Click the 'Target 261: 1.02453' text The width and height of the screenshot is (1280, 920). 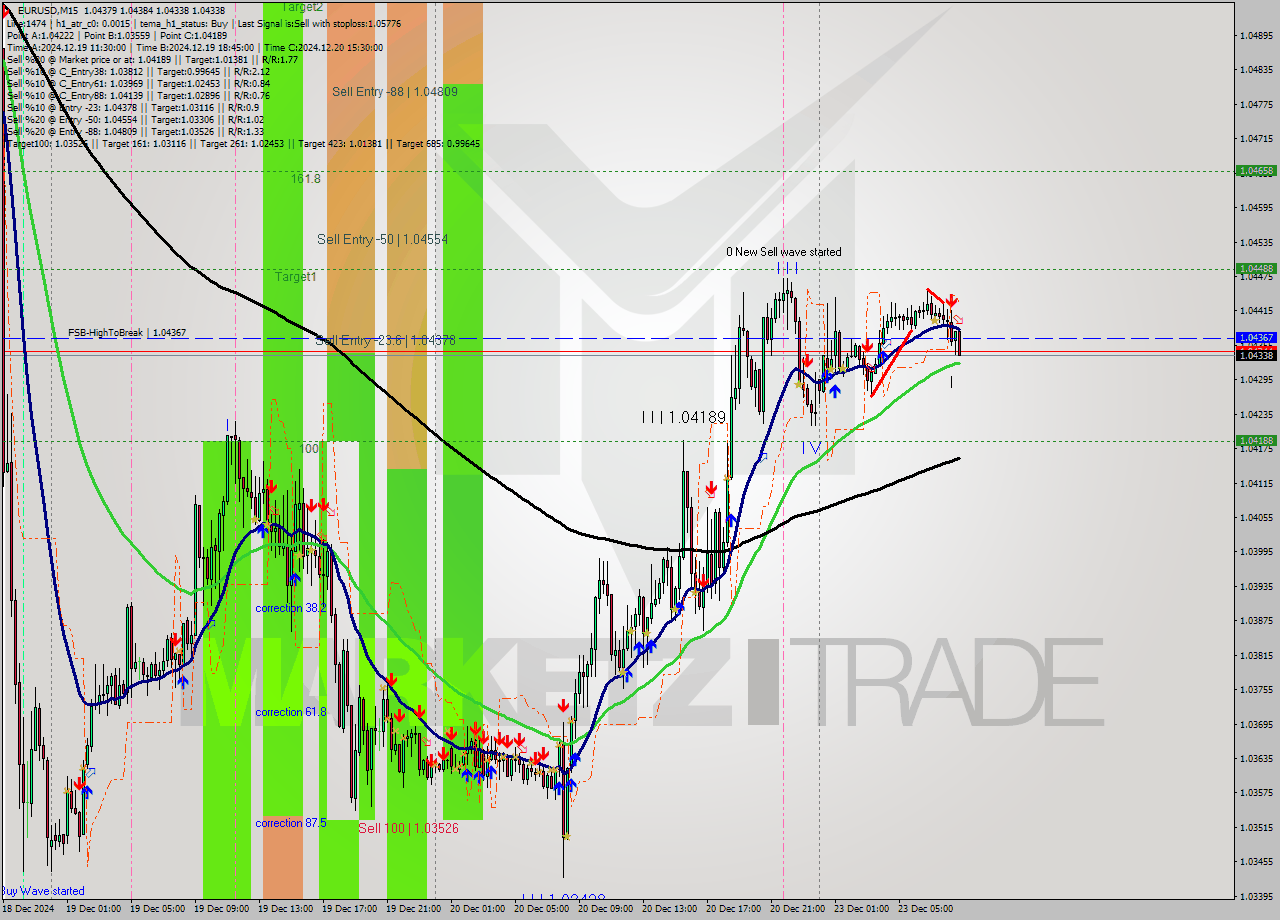(243, 143)
